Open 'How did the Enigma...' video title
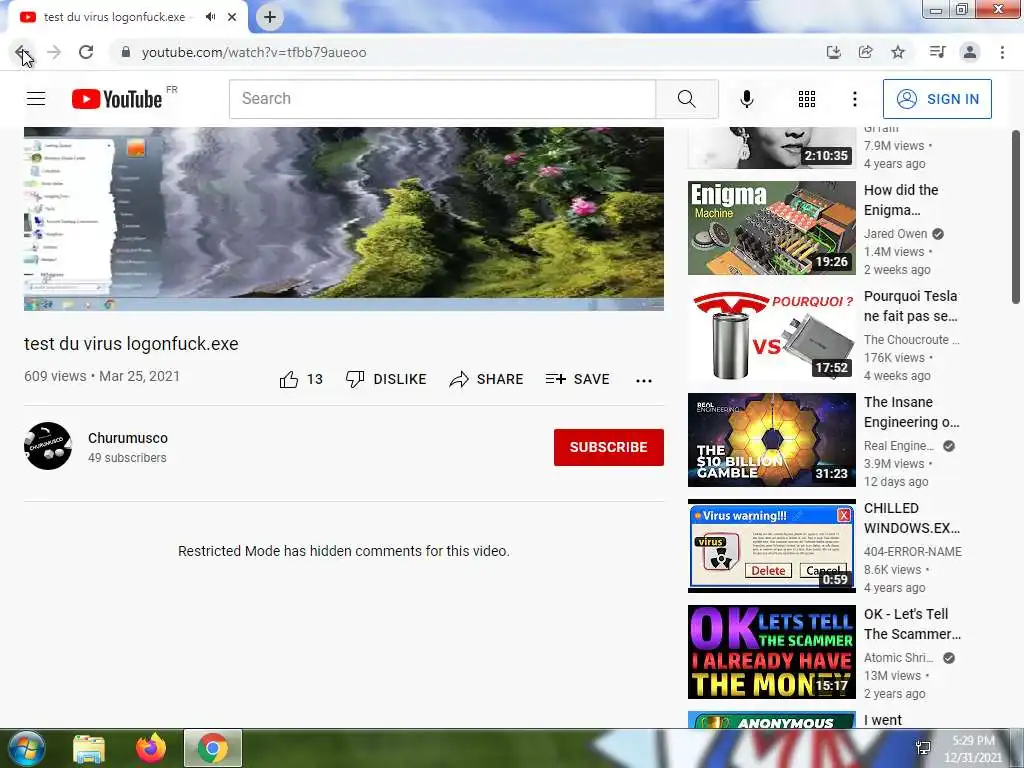 [x=901, y=200]
